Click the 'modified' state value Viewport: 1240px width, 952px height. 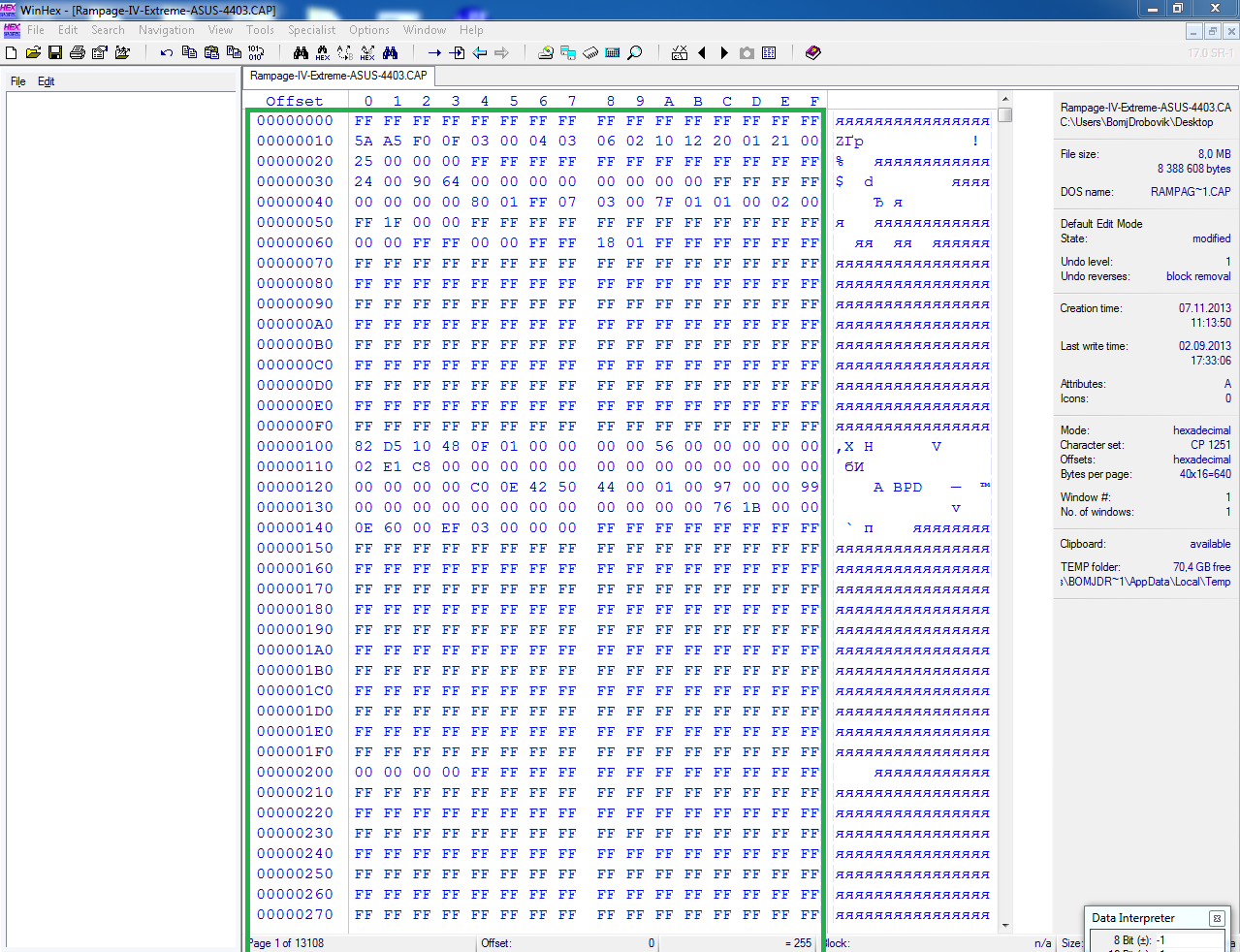click(1211, 238)
